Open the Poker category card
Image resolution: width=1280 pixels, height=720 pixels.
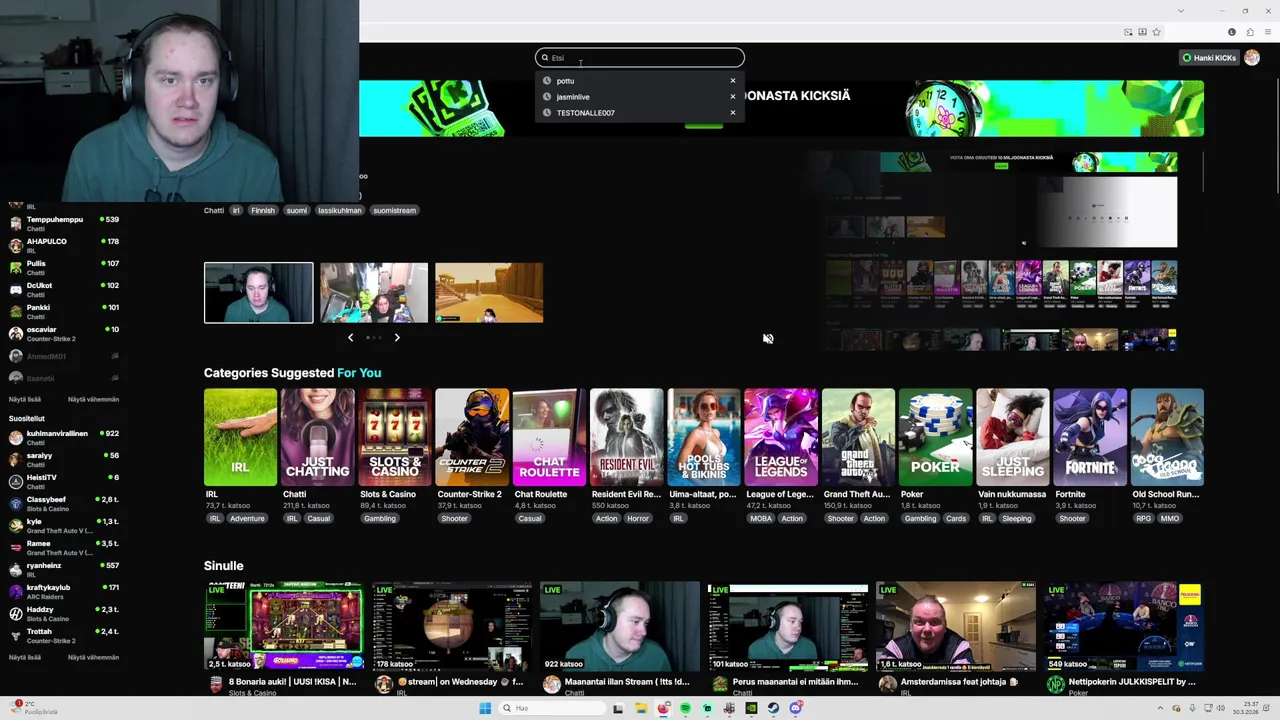pyautogui.click(x=936, y=438)
